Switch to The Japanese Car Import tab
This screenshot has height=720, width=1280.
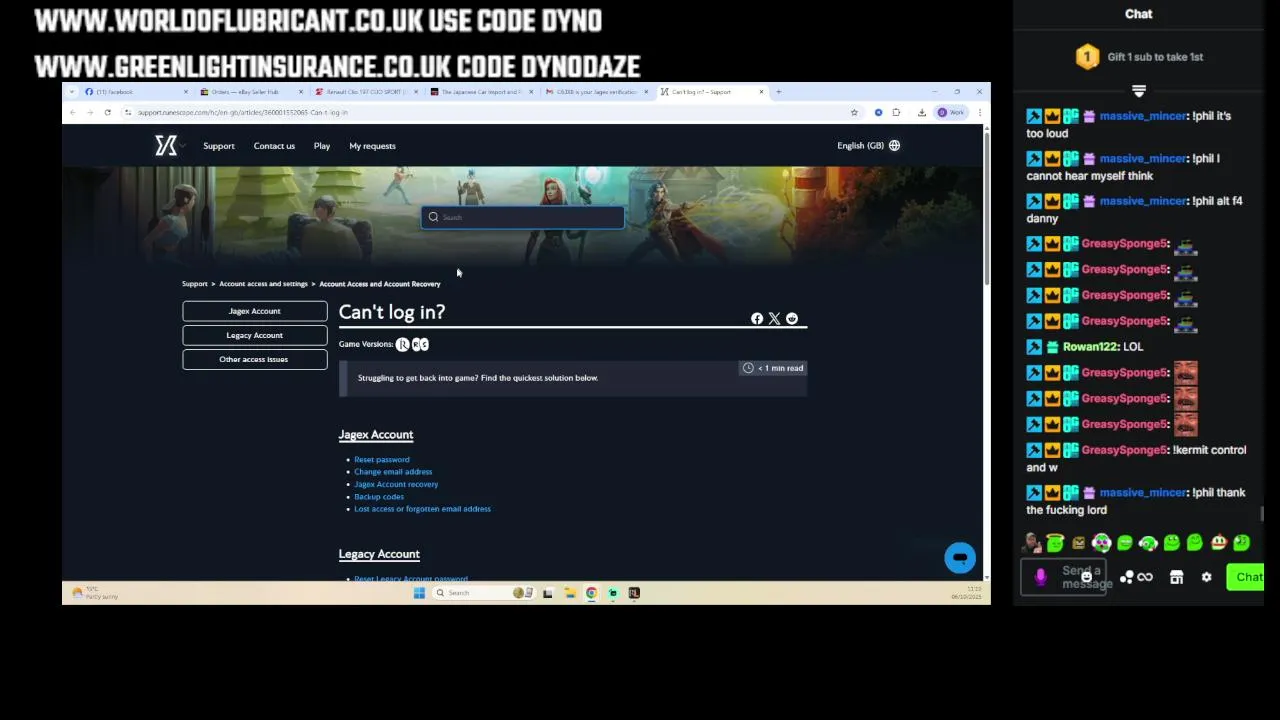pos(480,92)
